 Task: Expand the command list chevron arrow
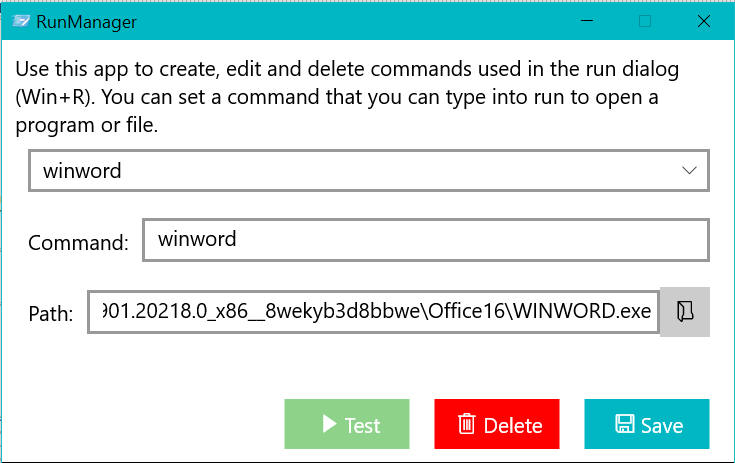click(689, 171)
